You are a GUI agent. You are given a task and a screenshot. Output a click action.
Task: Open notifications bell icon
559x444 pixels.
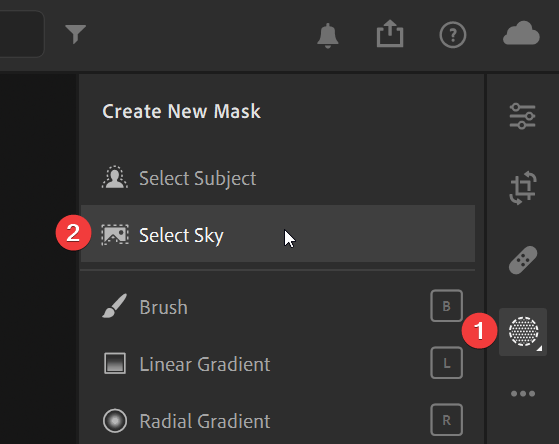pyautogui.click(x=327, y=36)
